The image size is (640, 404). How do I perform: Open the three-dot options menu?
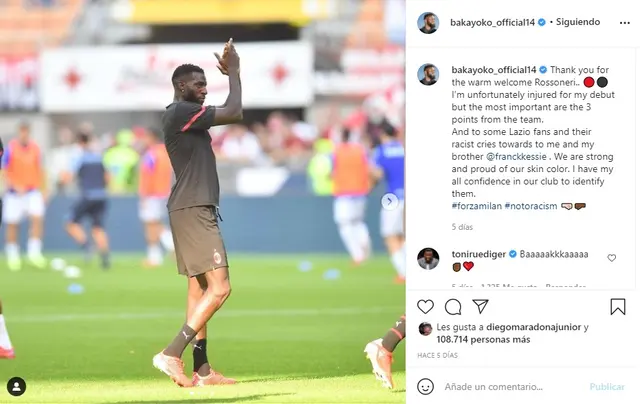[x=624, y=23]
